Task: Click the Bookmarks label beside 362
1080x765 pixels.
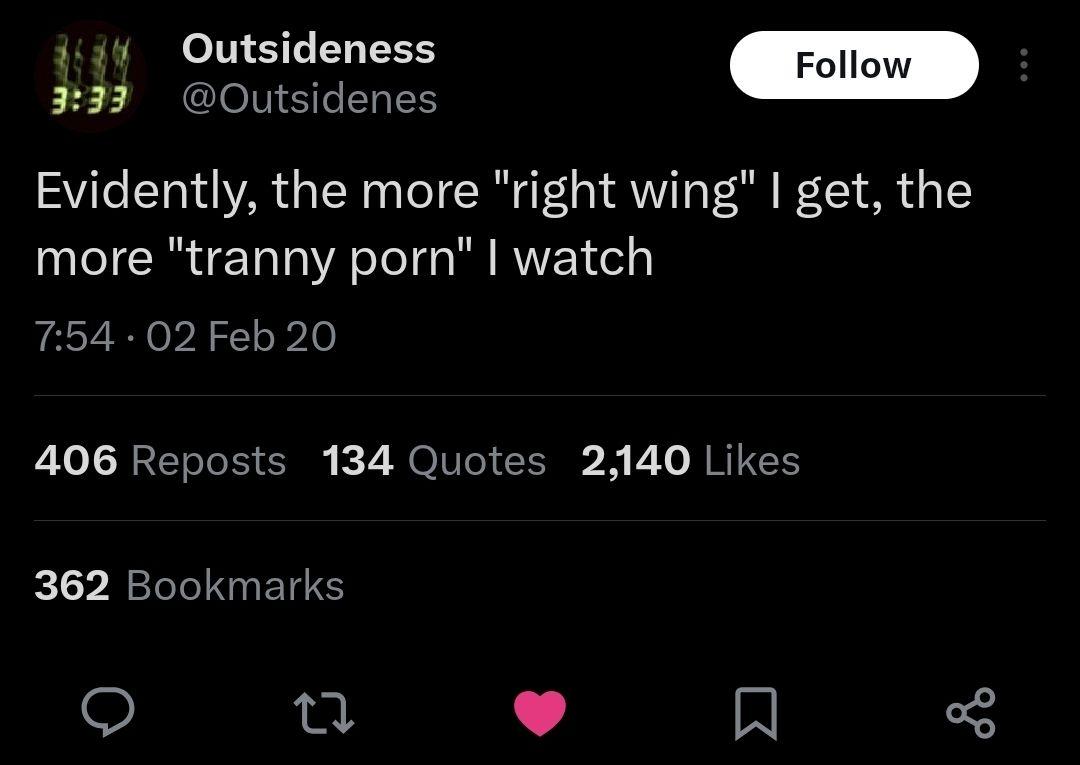Action: tap(235, 585)
